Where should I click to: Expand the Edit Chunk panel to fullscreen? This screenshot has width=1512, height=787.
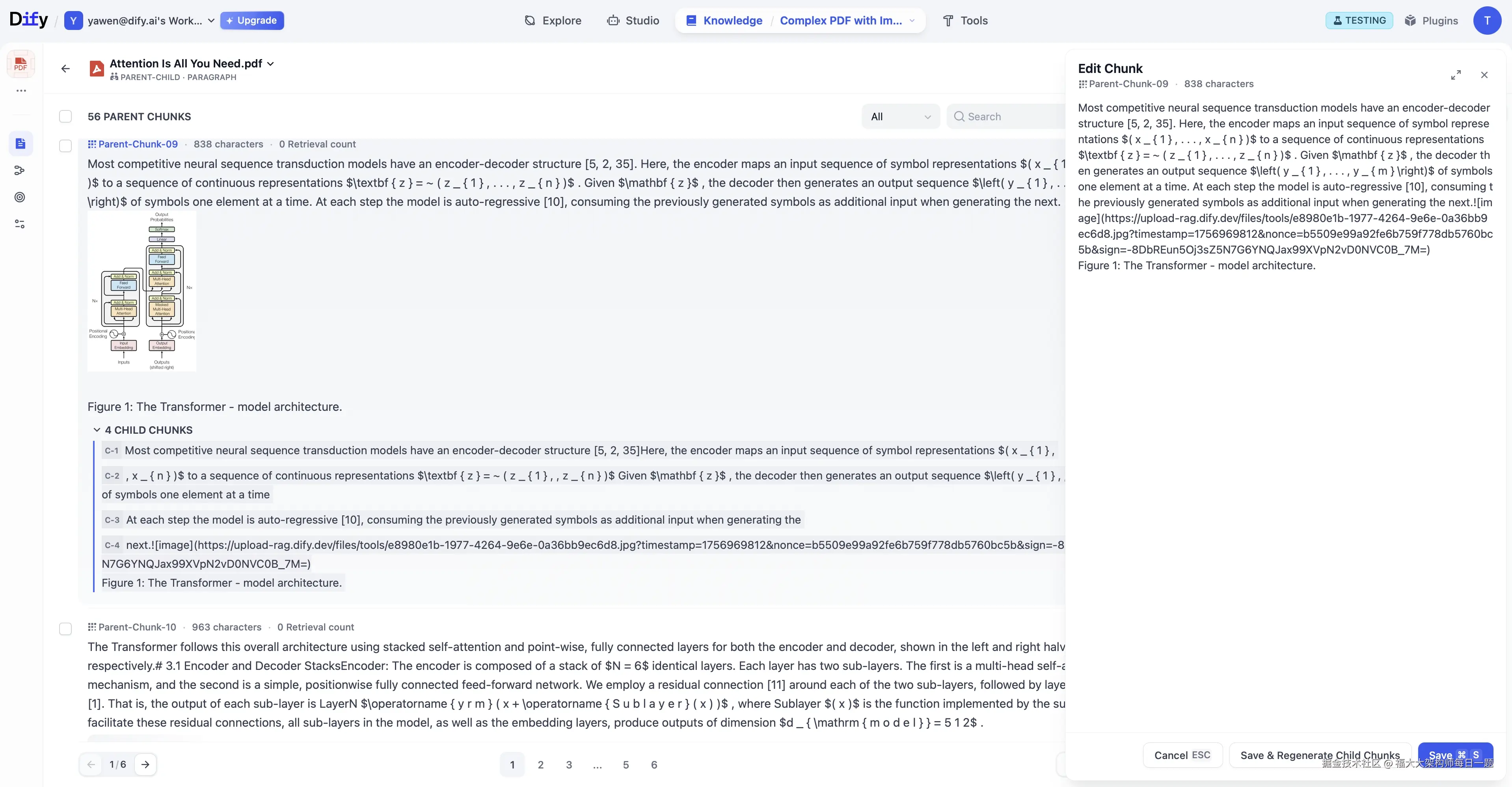pyautogui.click(x=1456, y=75)
